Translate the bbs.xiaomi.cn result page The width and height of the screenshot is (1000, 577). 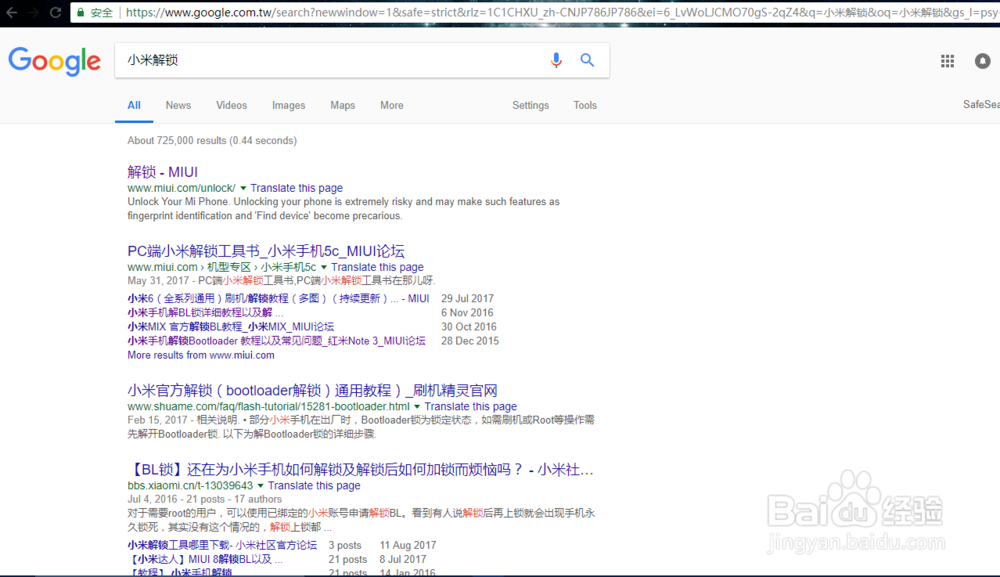coord(314,486)
